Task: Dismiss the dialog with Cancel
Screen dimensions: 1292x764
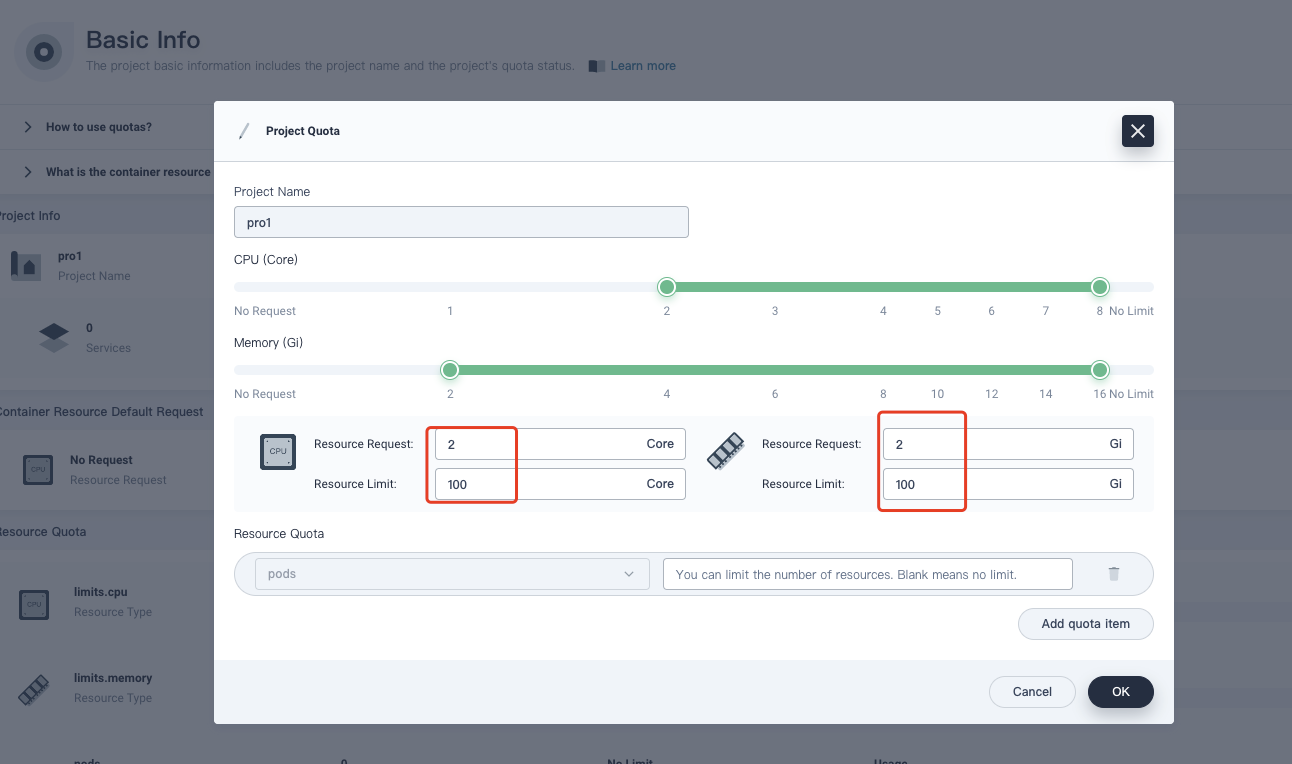Action: coord(1032,691)
